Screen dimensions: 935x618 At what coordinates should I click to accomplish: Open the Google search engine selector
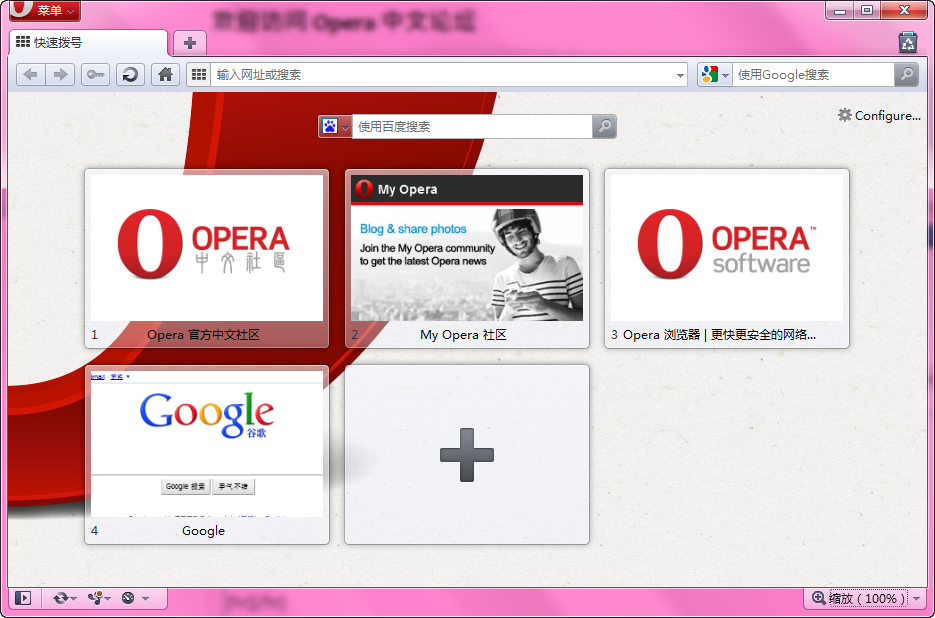pyautogui.click(x=715, y=75)
